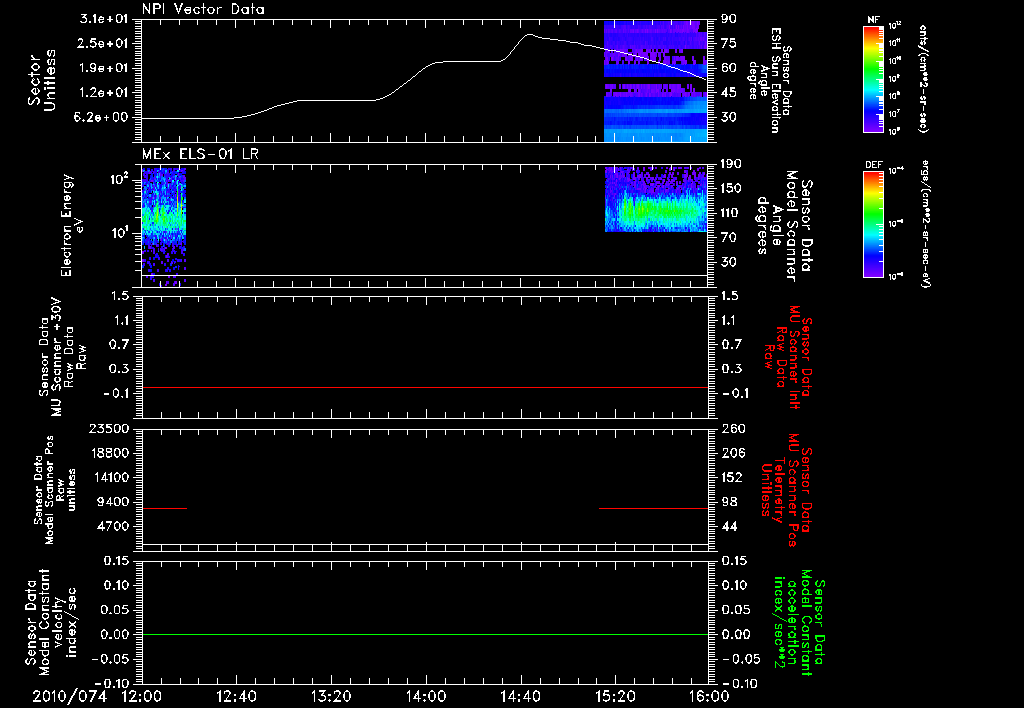Select the NPI Vector Data panel title
Viewport: 1024px width, 708px height.
[203, 9]
